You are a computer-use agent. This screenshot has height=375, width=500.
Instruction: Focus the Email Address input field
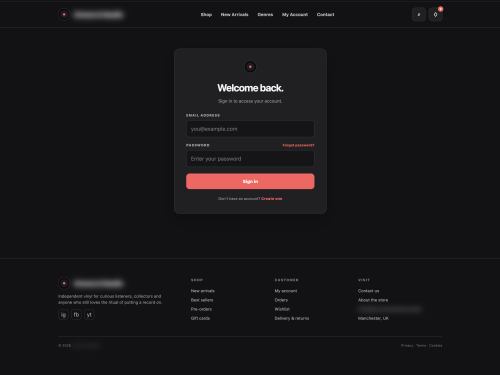(250, 129)
